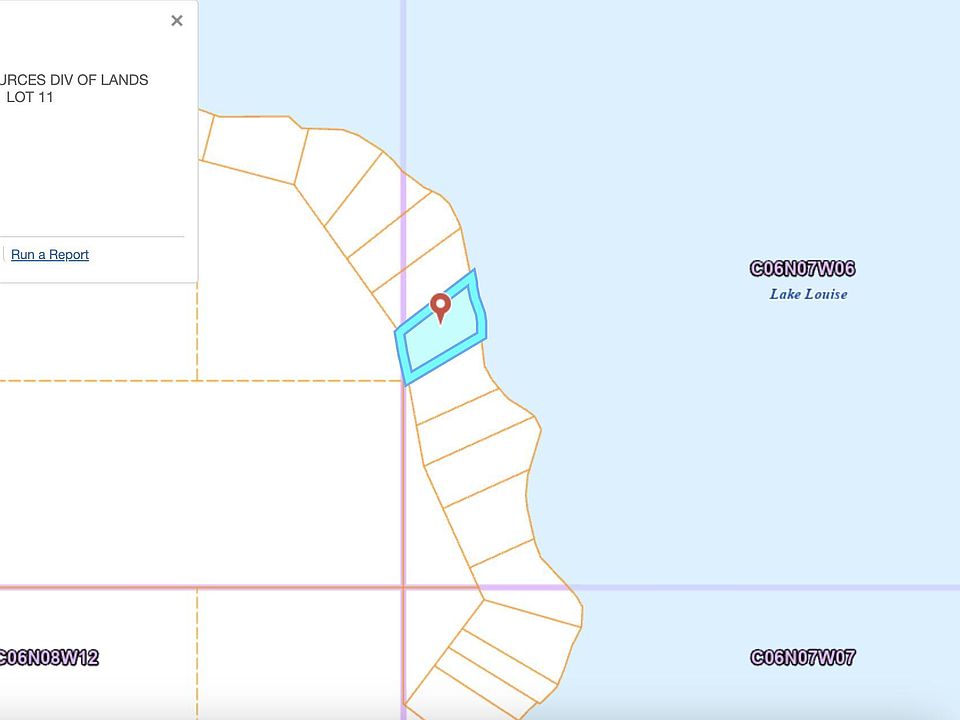The image size is (960, 720).
Task: Select the C06N07W06 township label
Action: tap(802, 269)
